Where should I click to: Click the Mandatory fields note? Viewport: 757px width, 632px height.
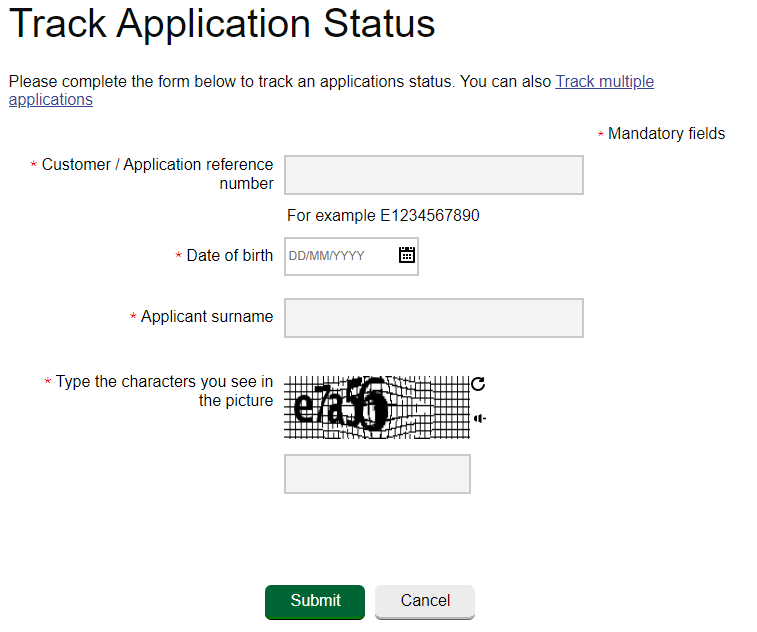click(x=666, y=134)
